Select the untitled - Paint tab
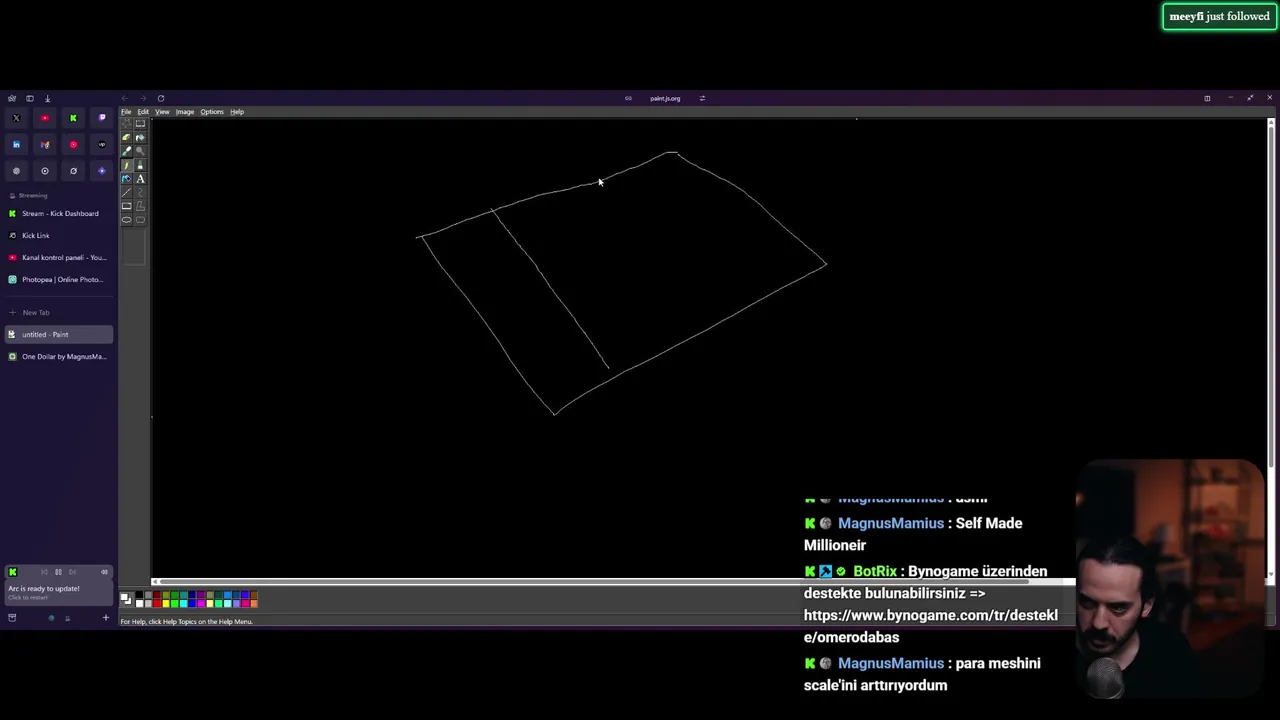 58,334
